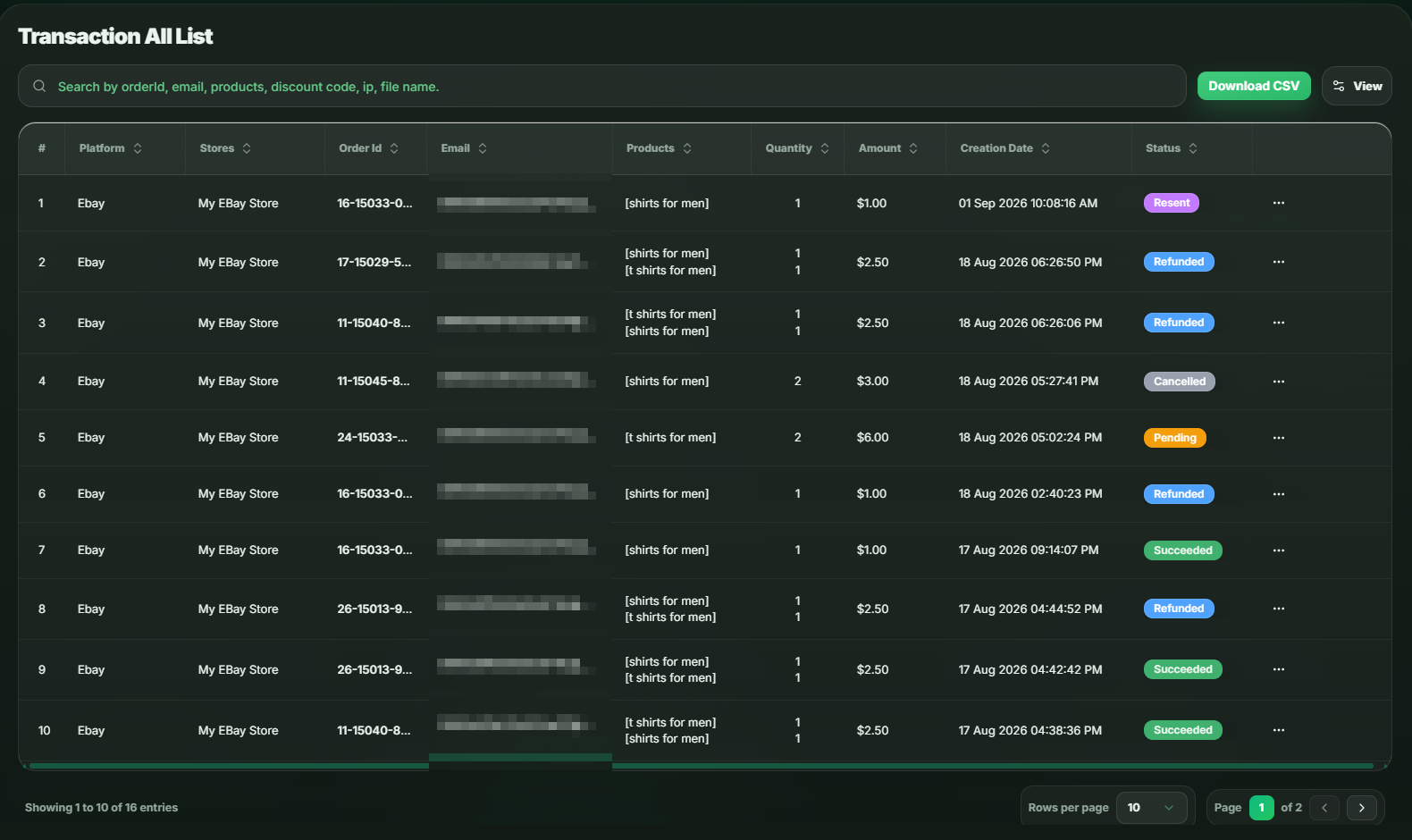Open the Rows per page dropdown

click(1151, 808)
